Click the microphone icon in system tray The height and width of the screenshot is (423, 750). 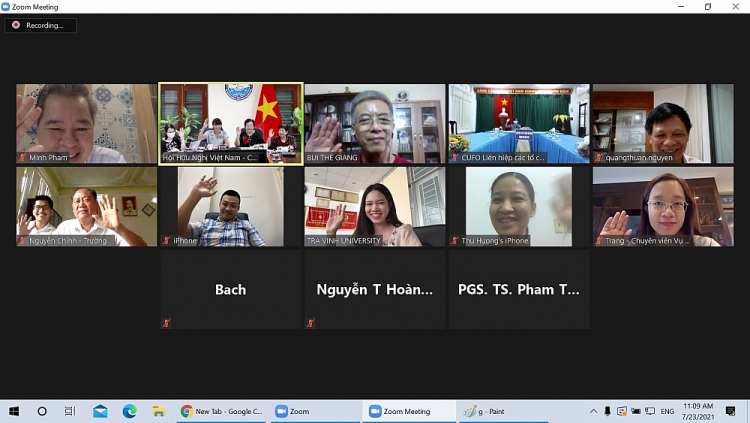point(607,411)
